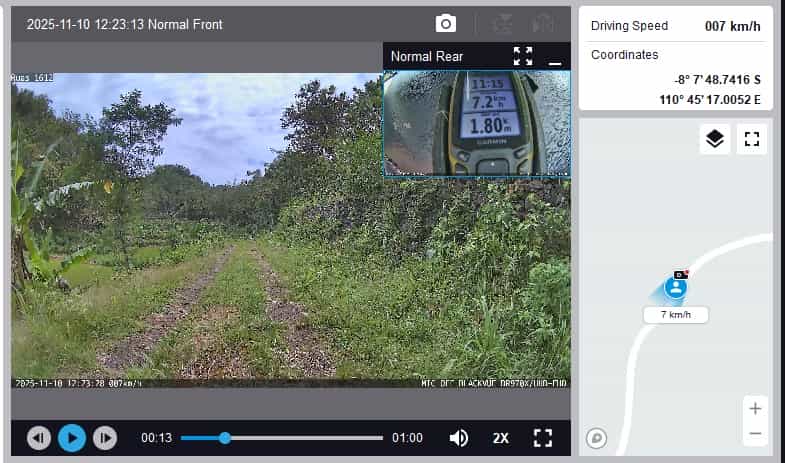Viewport: 786px width, 463px height.
Task: Expand the map to fullscreen
Action: click(x=752, y=139)
